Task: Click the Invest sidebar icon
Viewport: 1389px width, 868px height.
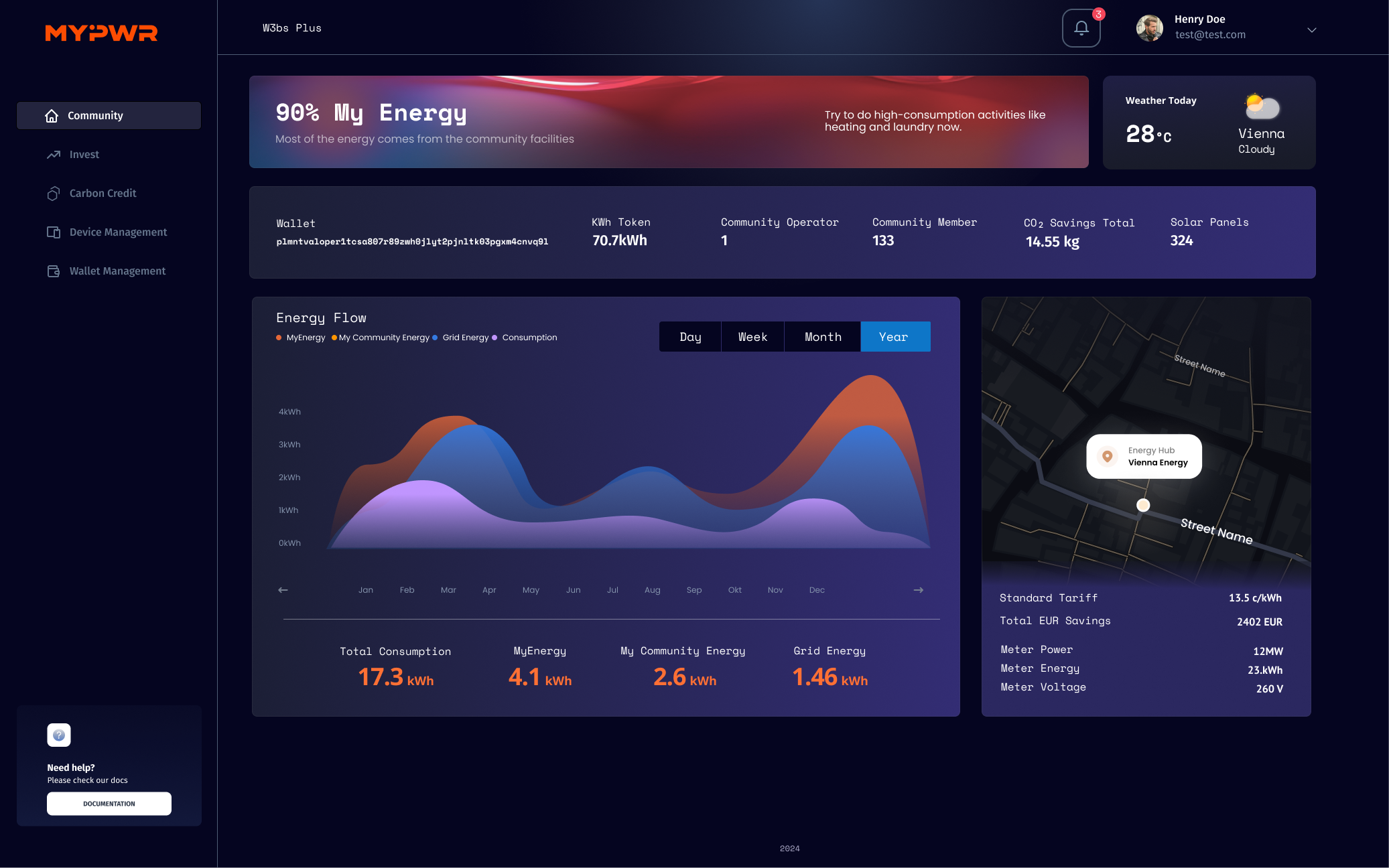Action: pyautogui.click(x=54, y=154)
